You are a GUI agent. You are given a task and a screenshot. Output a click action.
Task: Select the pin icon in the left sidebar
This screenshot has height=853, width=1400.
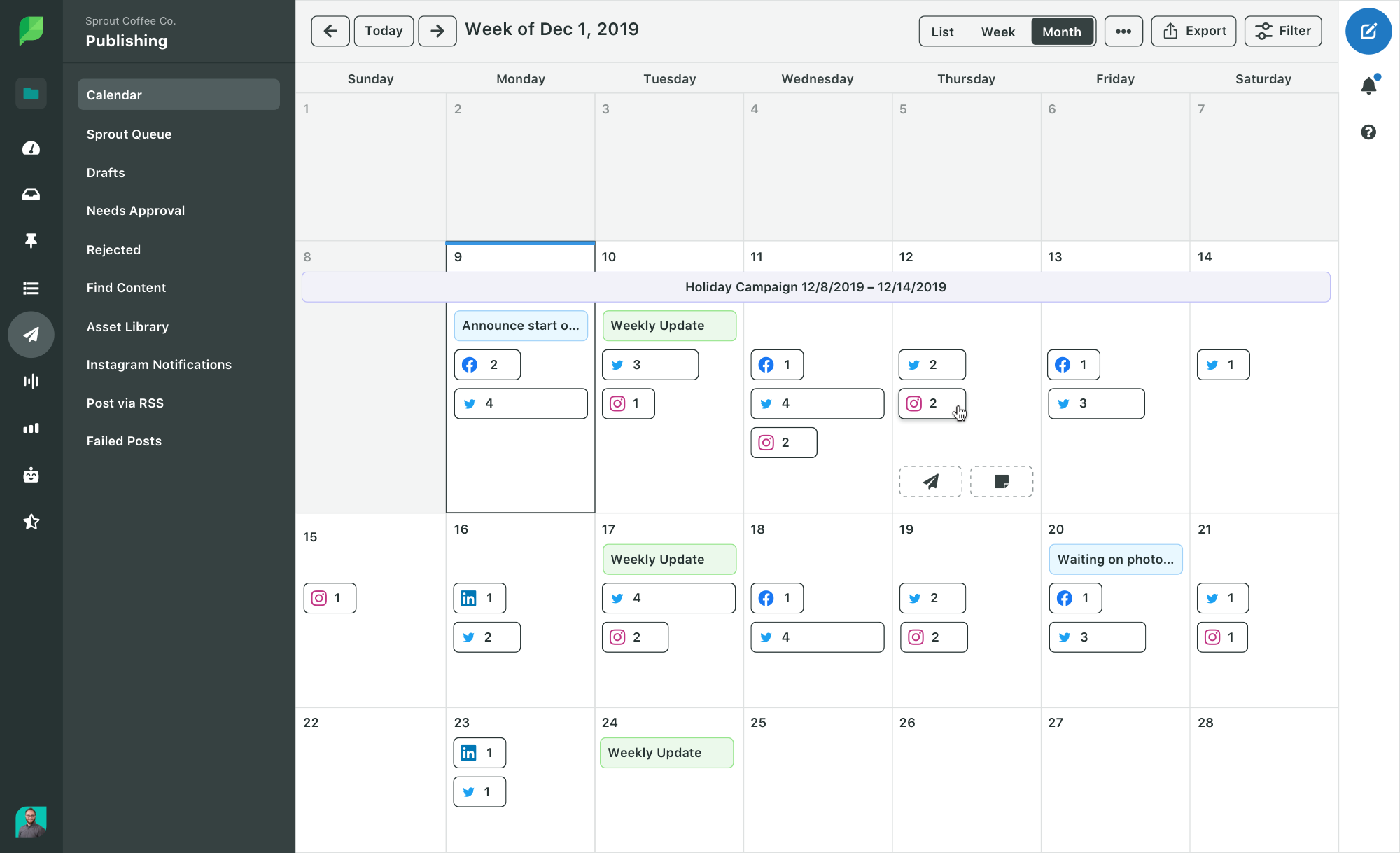[31, 241]
